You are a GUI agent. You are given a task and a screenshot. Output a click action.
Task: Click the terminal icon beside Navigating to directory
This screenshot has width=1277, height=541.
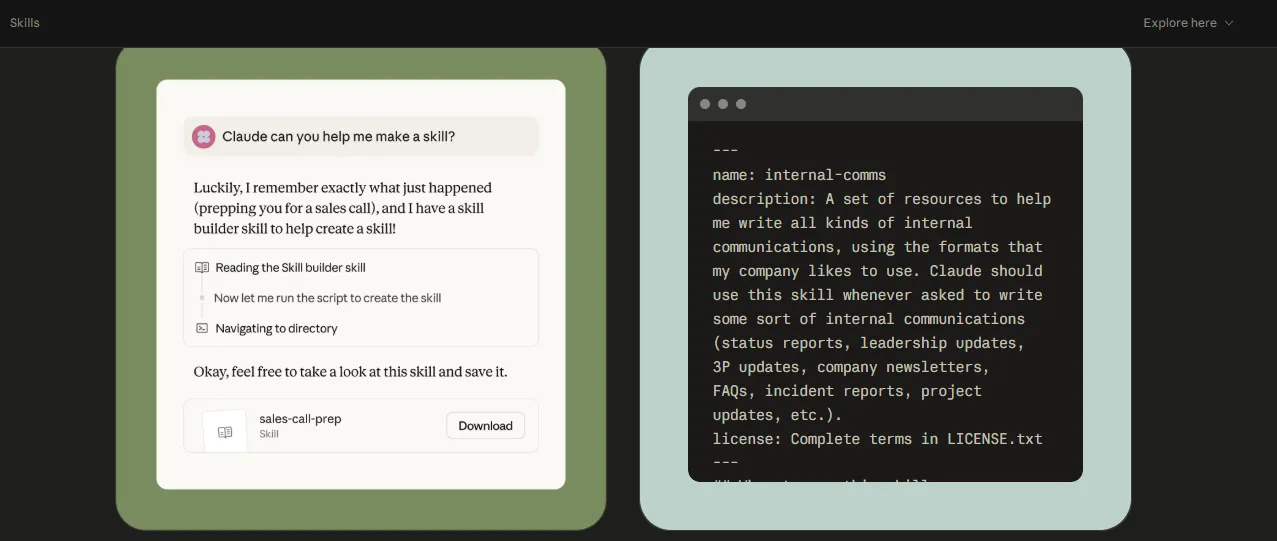click(x=202, y=328)
